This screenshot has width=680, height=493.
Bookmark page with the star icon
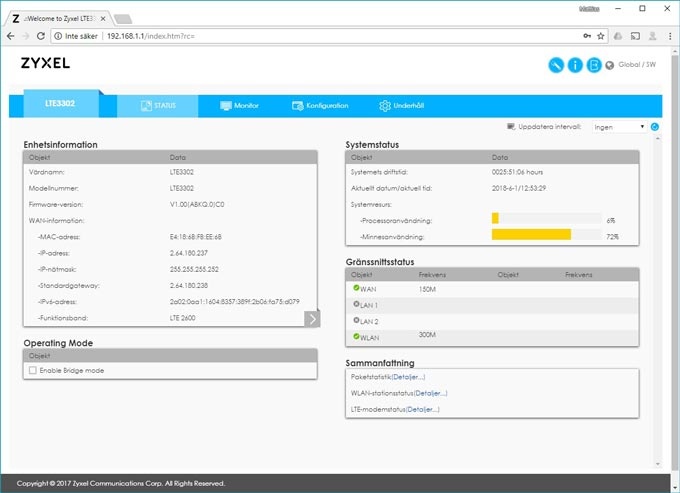coord(600,35)
